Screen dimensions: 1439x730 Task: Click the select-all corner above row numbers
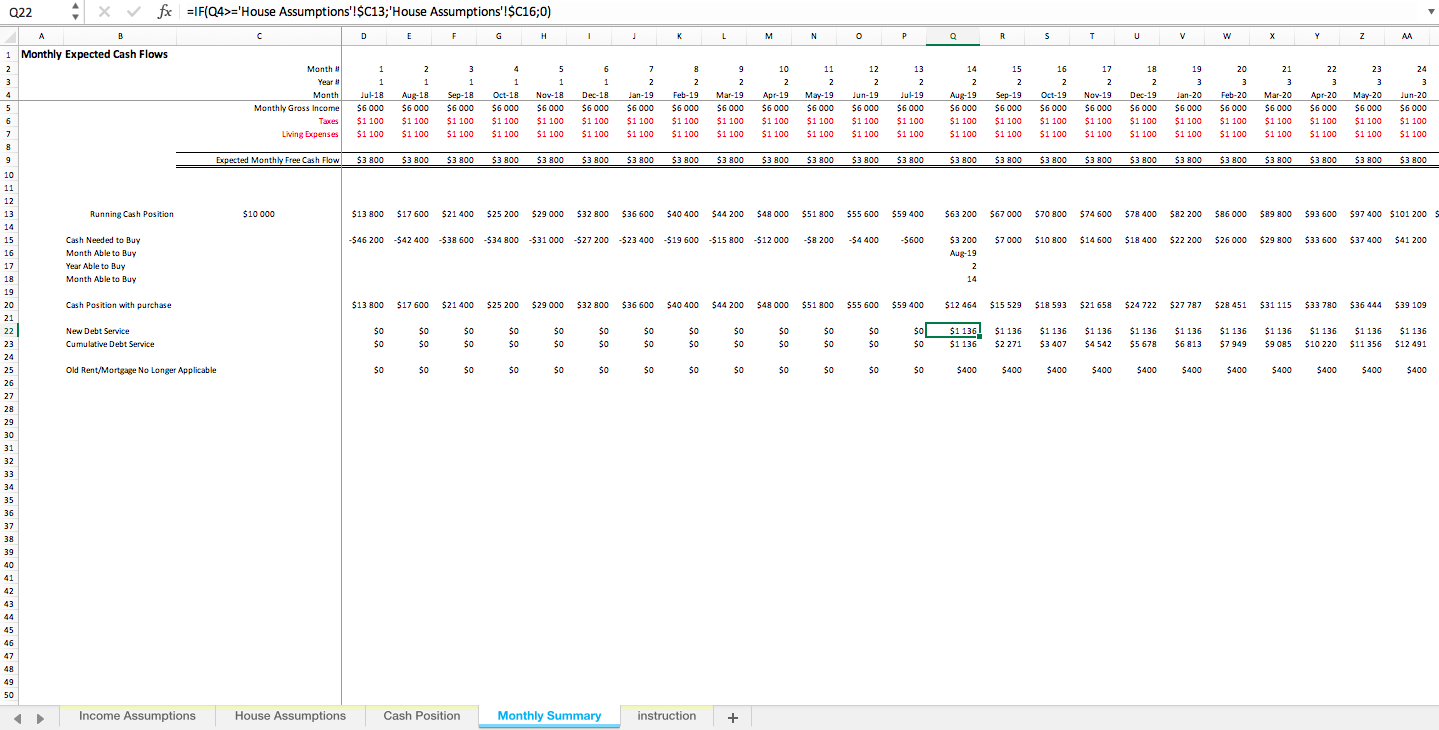pos(8,35)
